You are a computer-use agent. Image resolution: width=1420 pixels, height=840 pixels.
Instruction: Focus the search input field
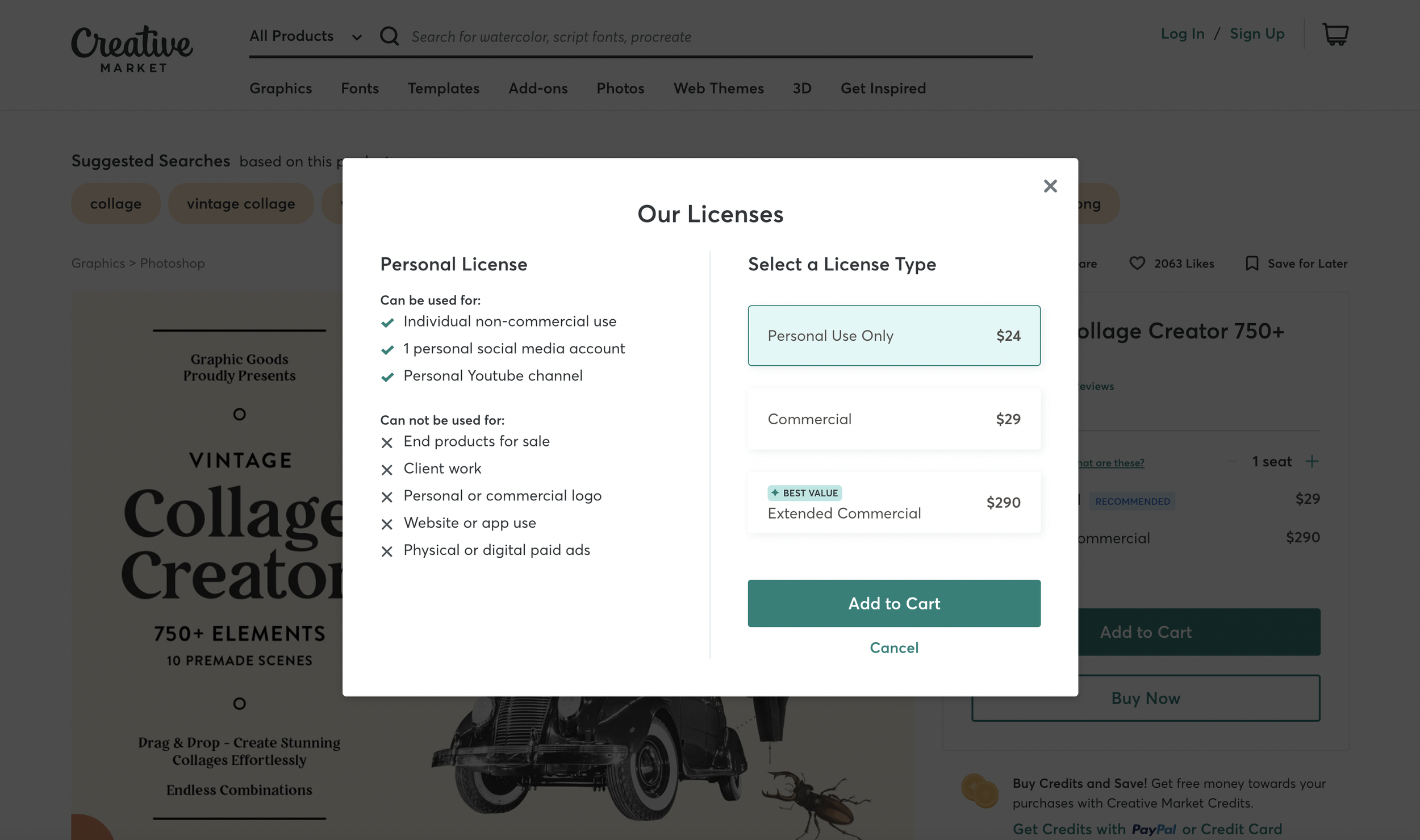point(682,37)
